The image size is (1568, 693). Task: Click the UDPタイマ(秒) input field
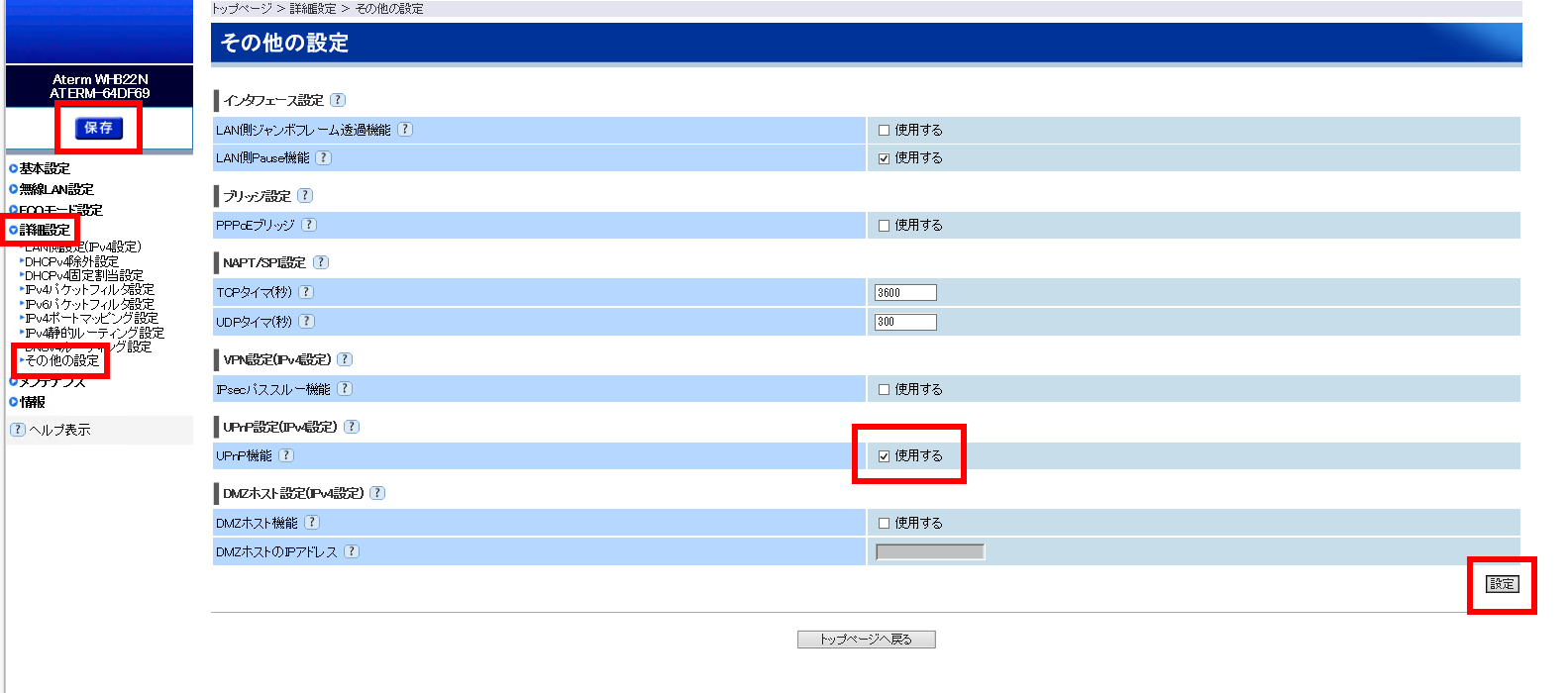pos(905,322)
